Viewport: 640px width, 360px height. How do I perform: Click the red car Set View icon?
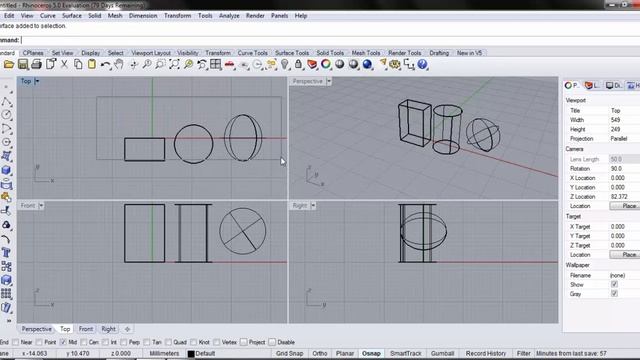coord(230,64)
